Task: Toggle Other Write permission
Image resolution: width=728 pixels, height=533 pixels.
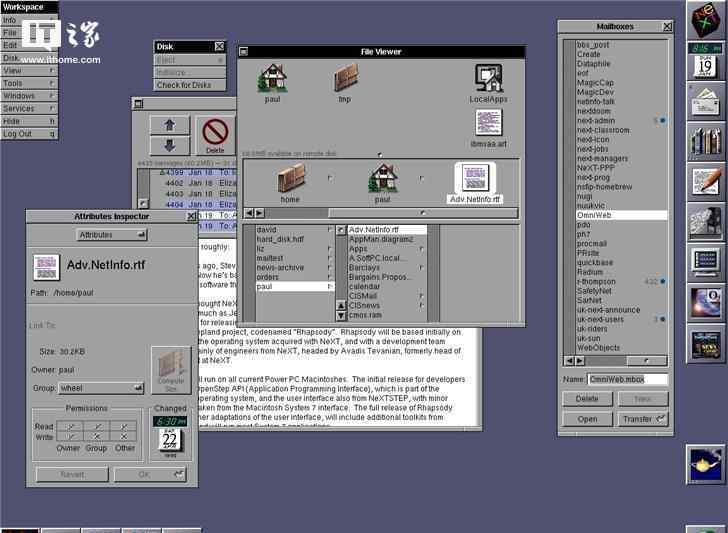Action: click(124, 436)
